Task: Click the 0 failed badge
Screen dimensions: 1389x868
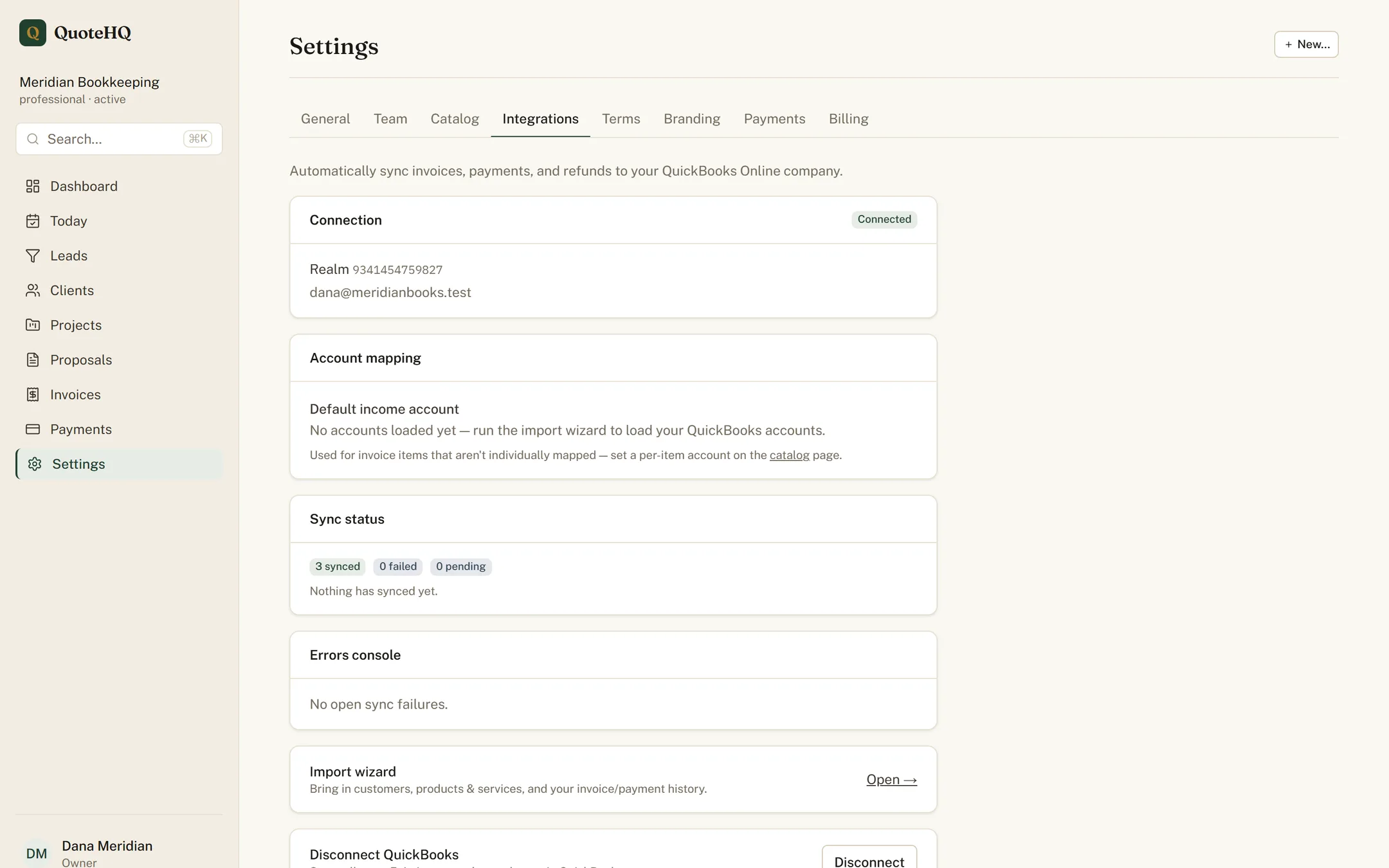Action: click(x=398, y=566)
